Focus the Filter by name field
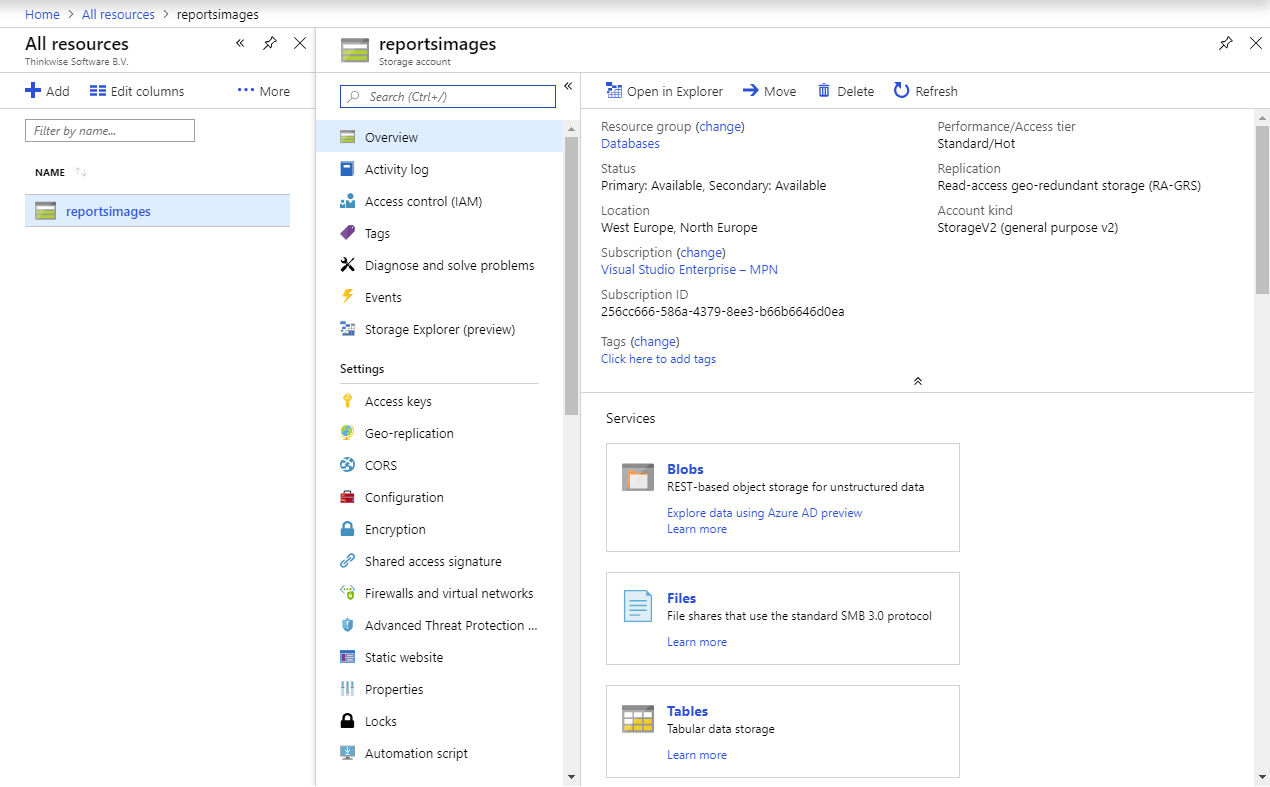This screenshot has width=1270, height=787. click(x=110, y=131)
